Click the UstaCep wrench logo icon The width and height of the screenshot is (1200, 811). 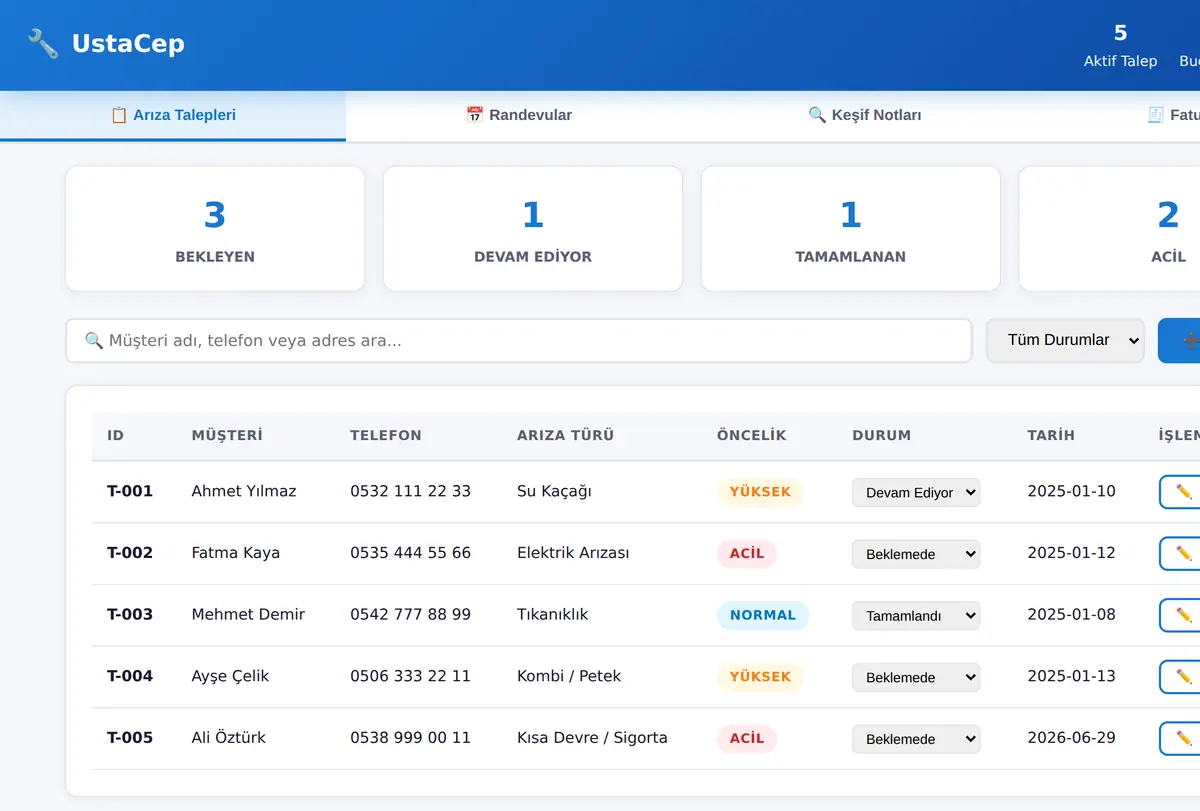pos(43,44)
